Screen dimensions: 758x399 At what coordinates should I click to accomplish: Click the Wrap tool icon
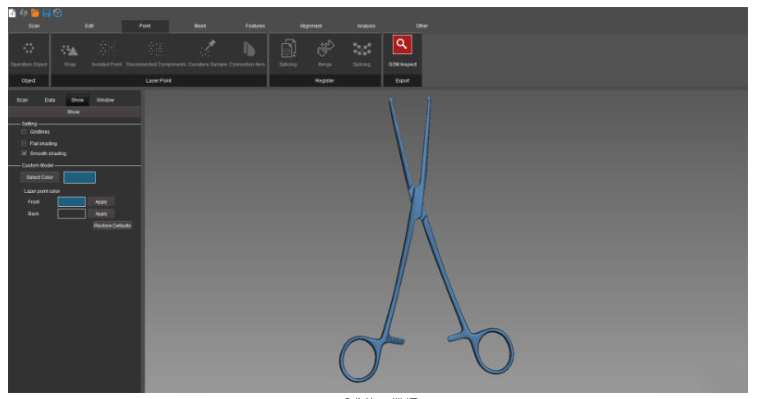[70, 54]
